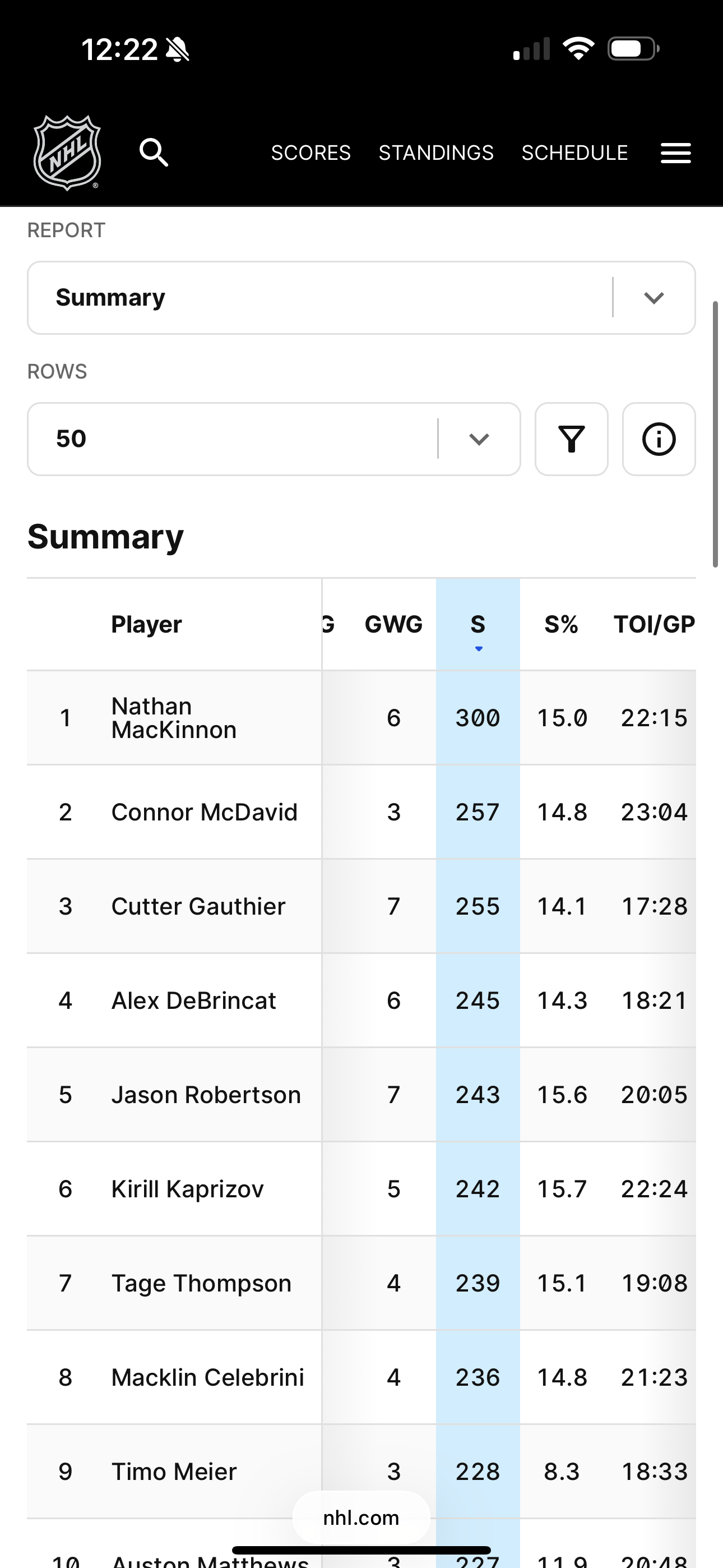Open the STANDINGS page
723x1568 pixels.
coord(435,153)
